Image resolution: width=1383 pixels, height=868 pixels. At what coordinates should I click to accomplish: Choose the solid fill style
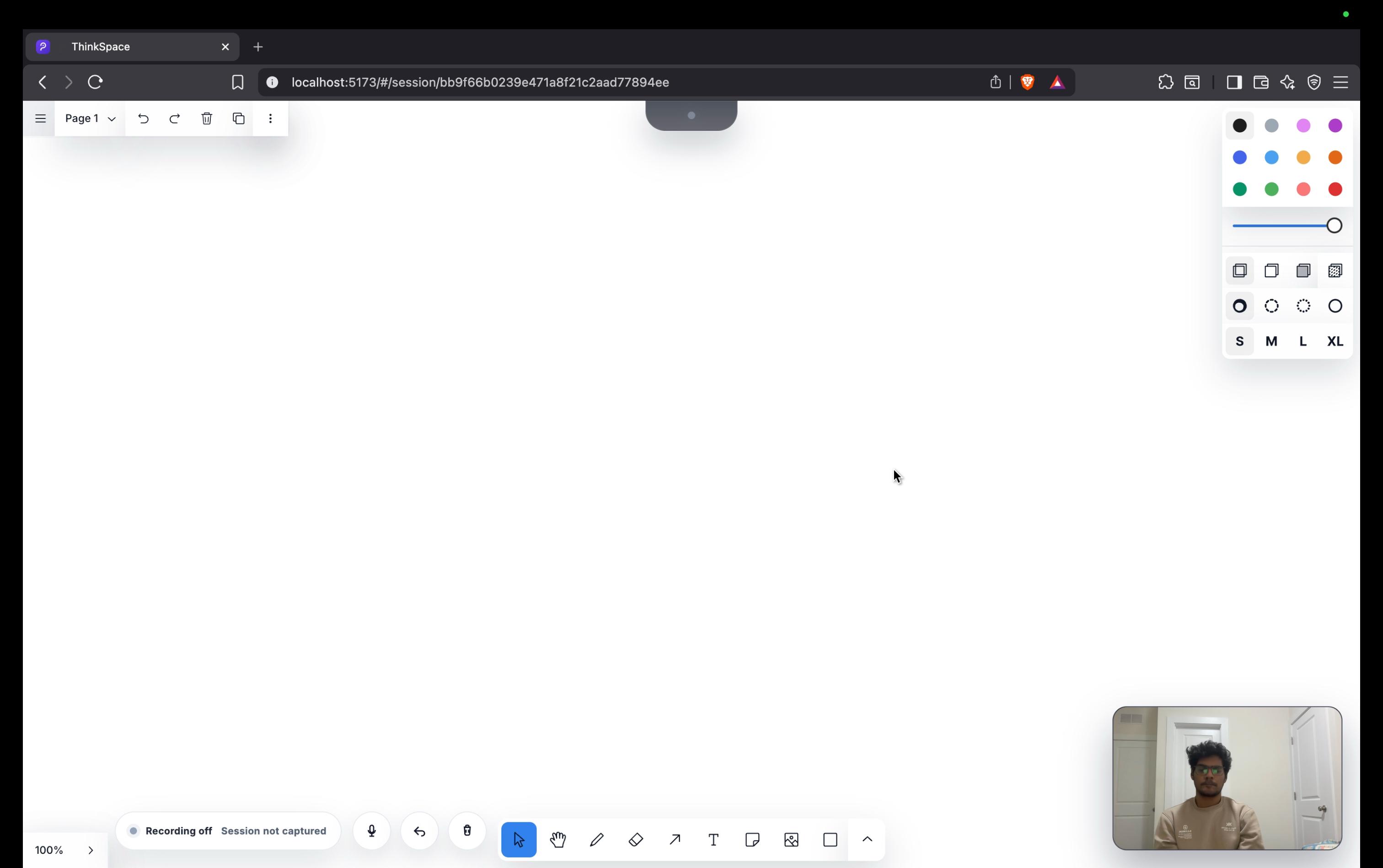[x=1303, y=270]
